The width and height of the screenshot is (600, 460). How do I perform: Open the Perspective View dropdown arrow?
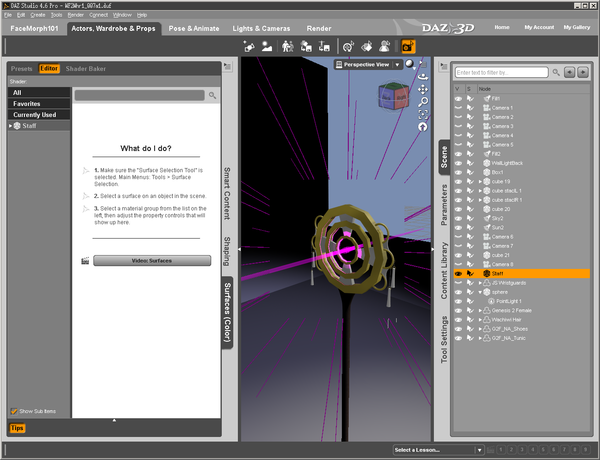pos(398,65)
